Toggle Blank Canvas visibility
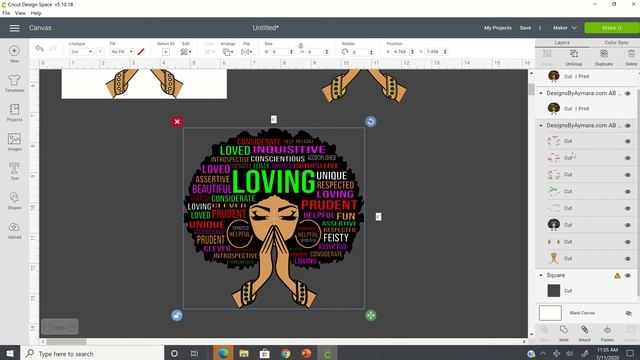The height and width of the screenshot is (360, 640). [x=628, y=313]
